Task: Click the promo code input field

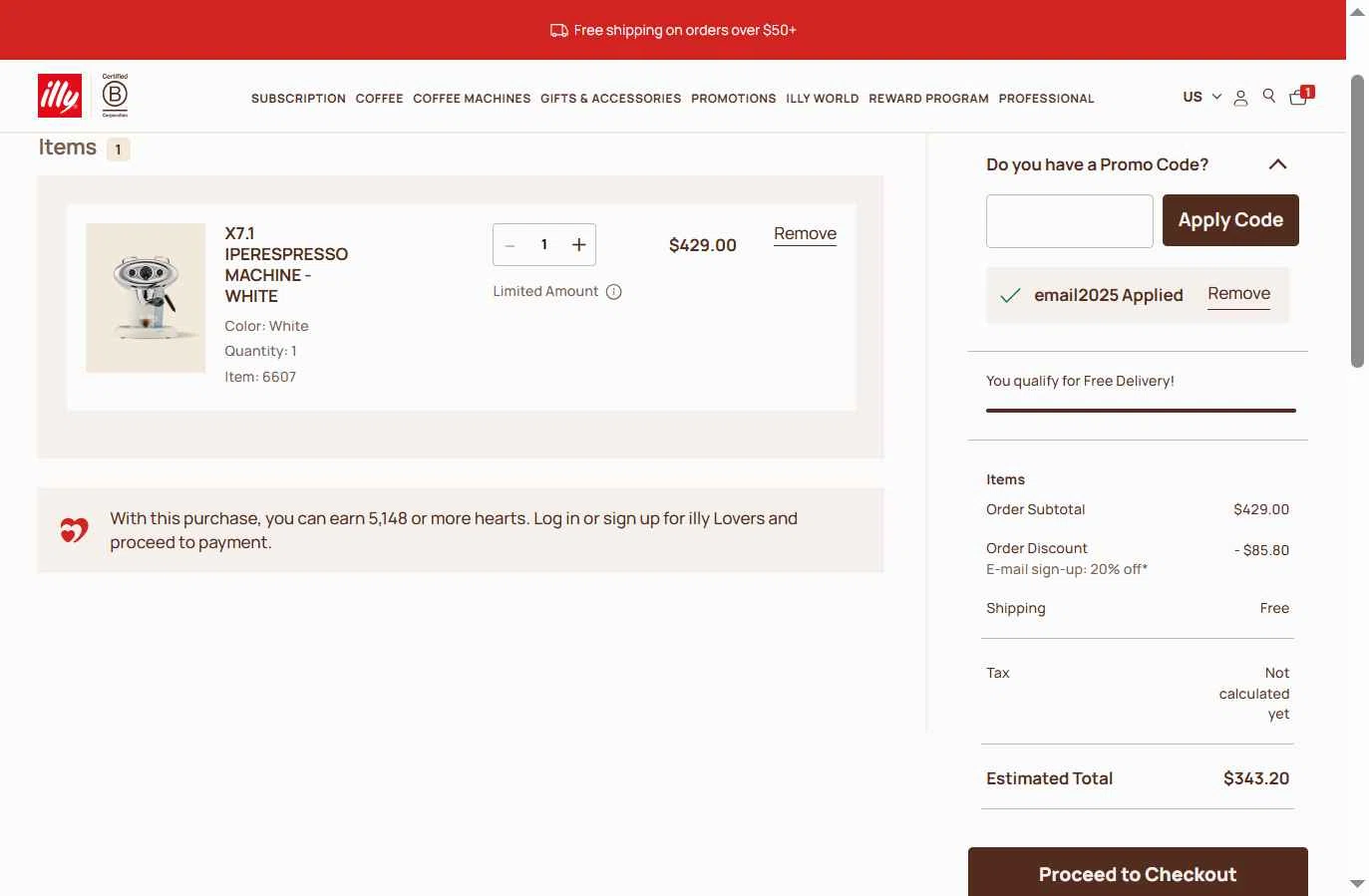Action: point(1070,221)
